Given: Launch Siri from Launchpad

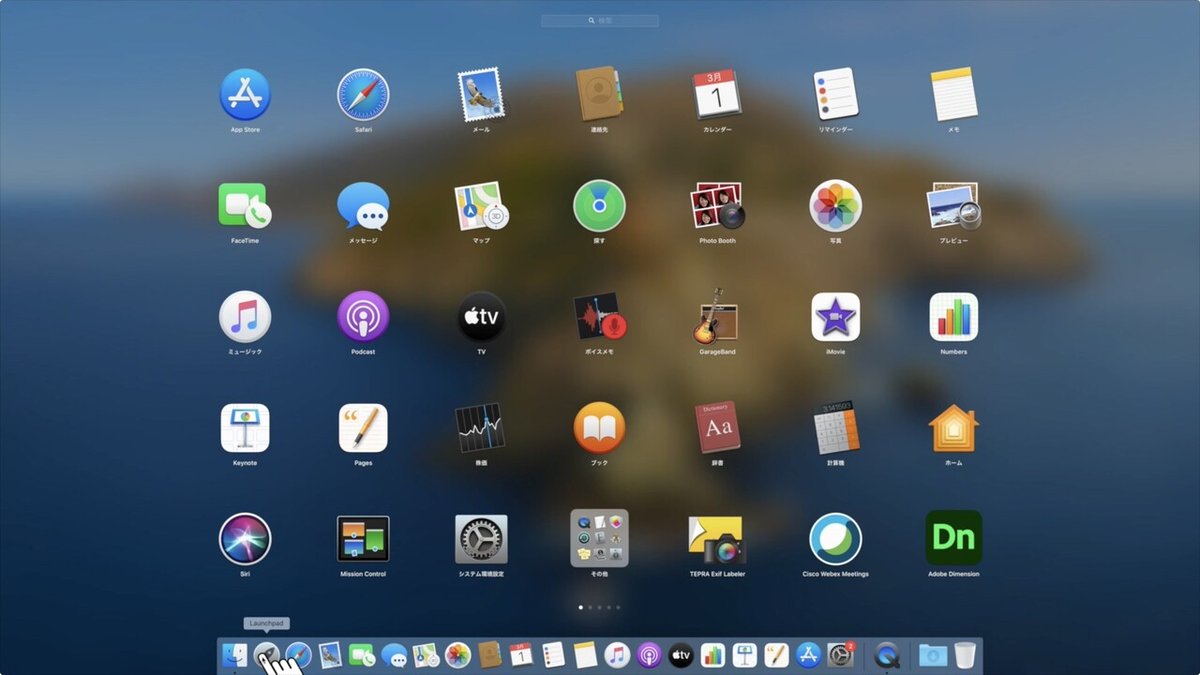Looking at the screenshot, I should pos(245,539).
